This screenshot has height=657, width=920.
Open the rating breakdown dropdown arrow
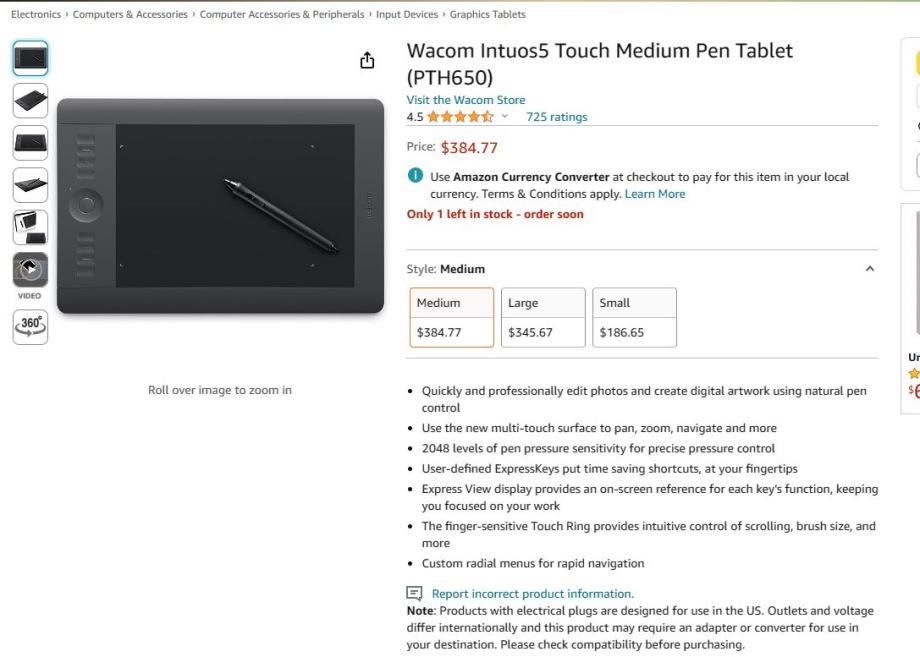505,117
